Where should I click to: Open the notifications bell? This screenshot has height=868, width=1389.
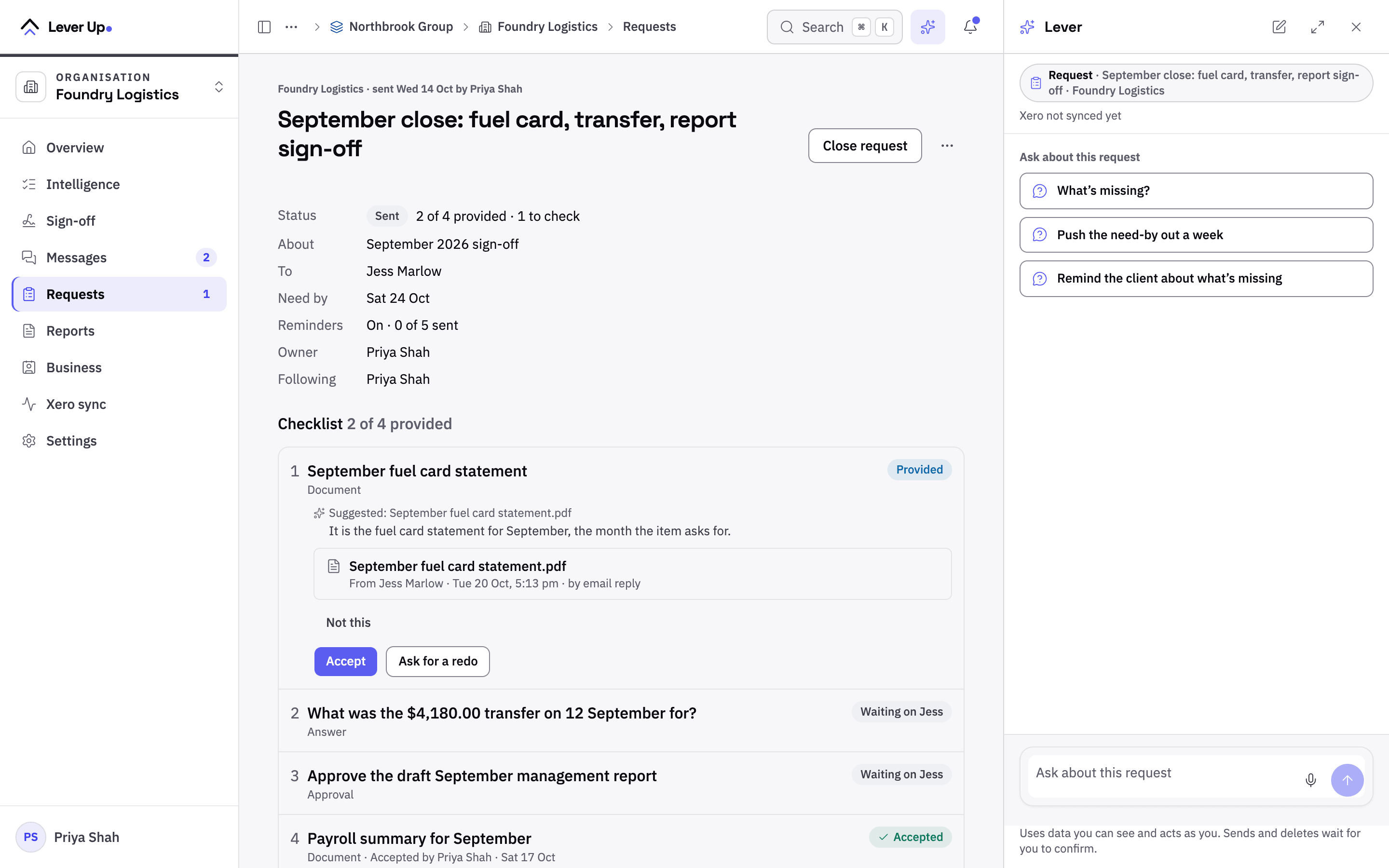coord(970,27)
